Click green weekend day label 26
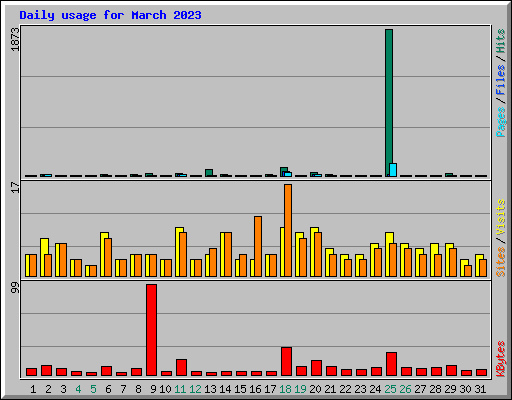 (405, 389)
